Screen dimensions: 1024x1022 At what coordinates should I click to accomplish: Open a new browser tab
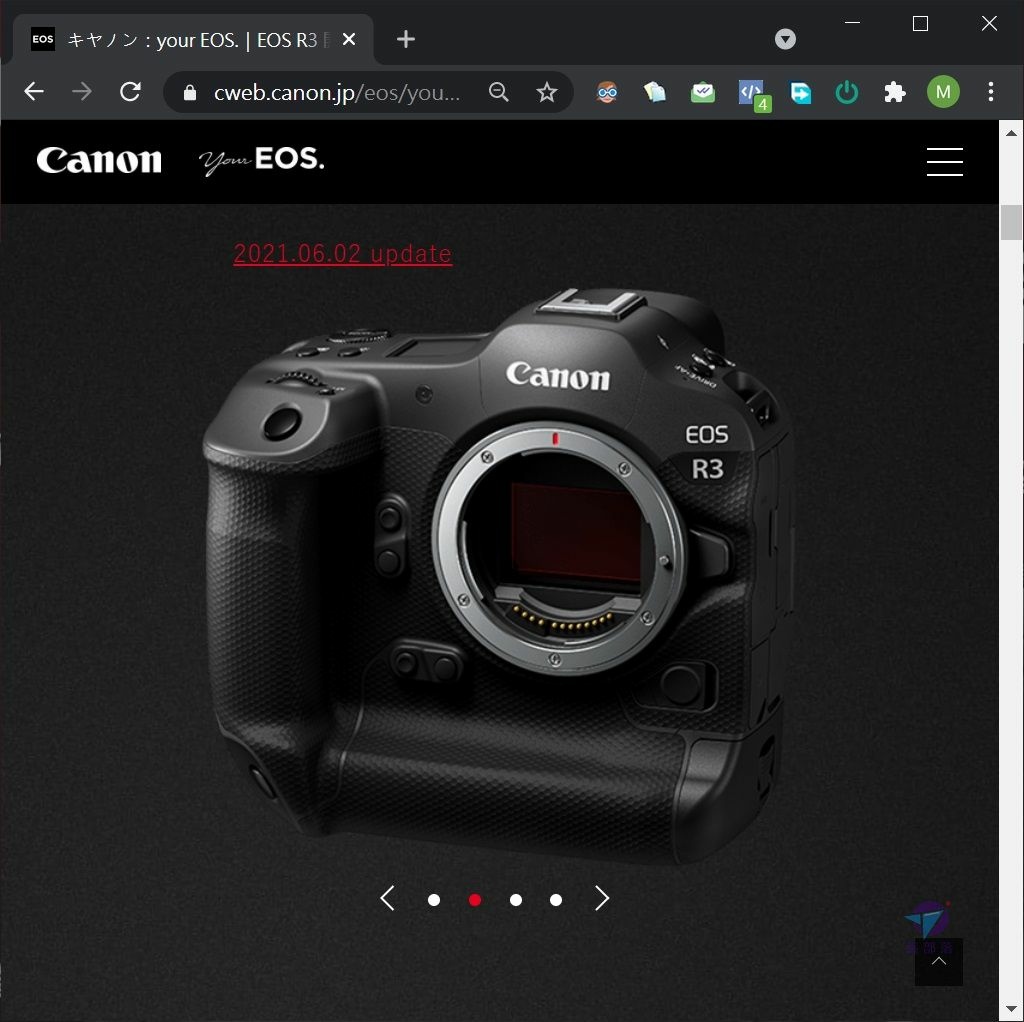406,39
